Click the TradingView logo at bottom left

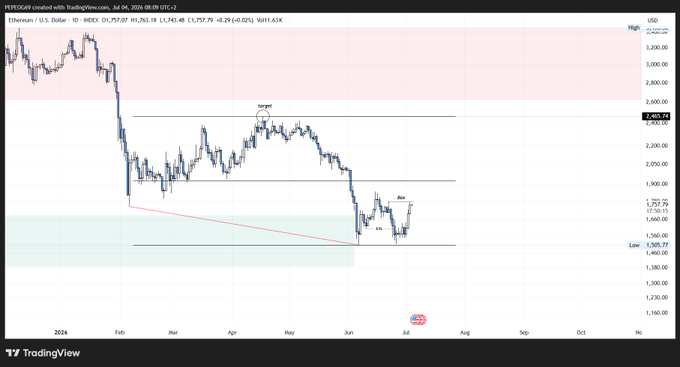(x=42, y=353)
